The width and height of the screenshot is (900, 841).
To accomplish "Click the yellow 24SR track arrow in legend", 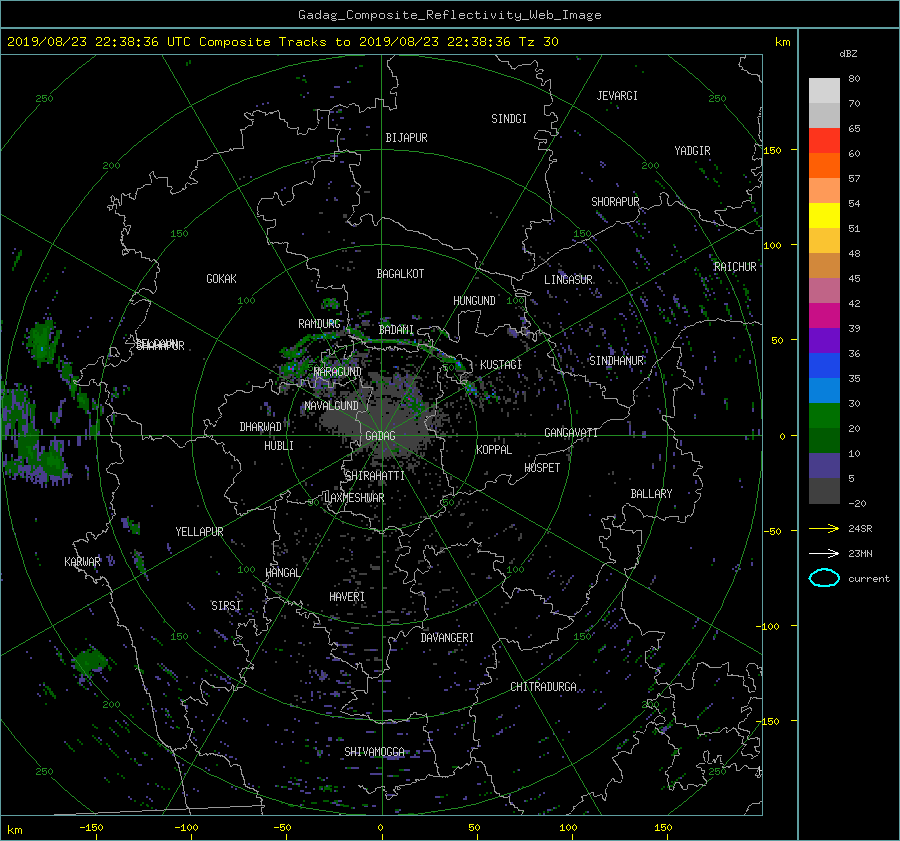I will 824,528.
